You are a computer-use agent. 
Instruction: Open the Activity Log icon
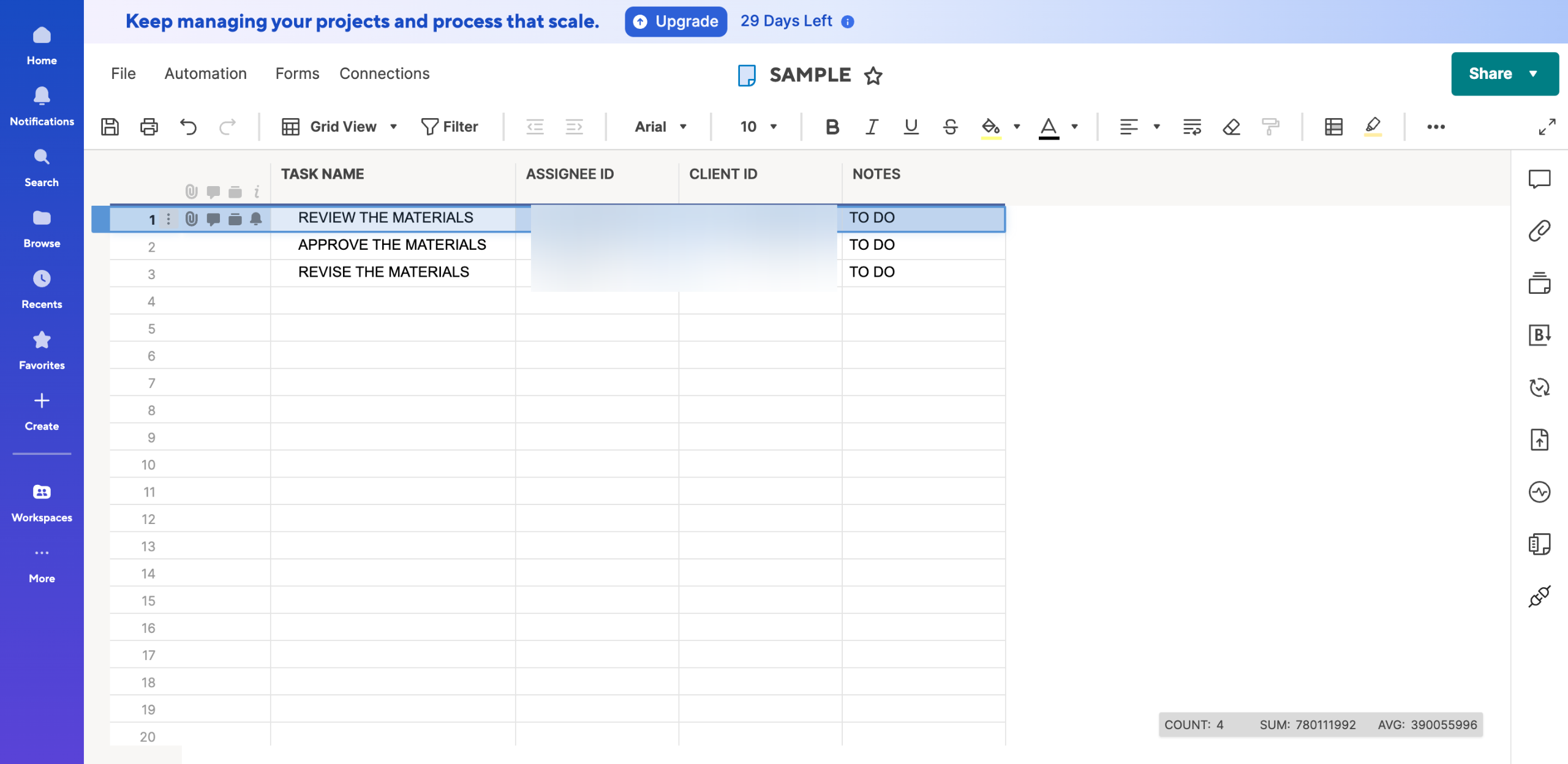1539,492
